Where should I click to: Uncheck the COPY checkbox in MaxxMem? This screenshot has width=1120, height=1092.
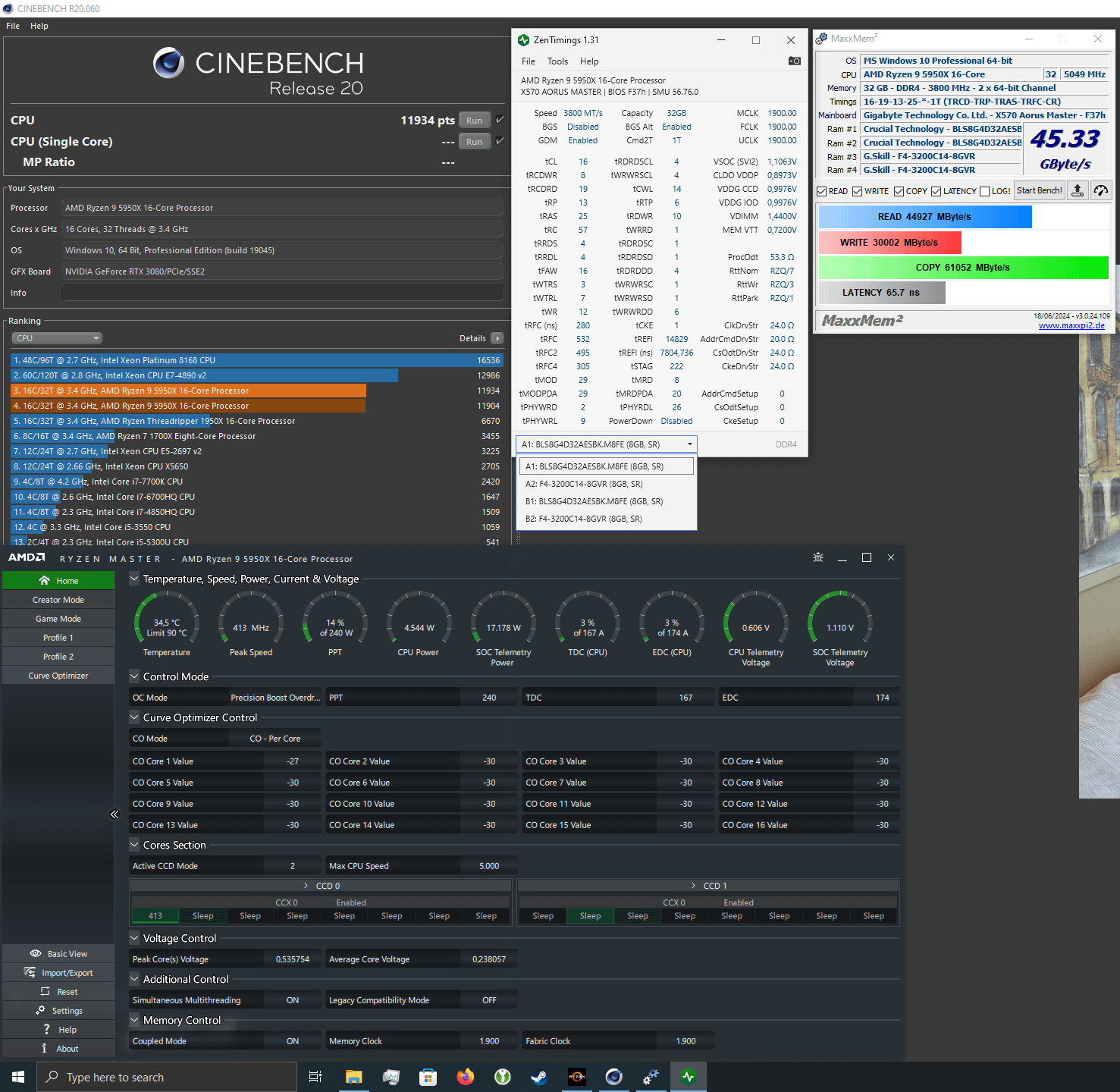[899, 191]
